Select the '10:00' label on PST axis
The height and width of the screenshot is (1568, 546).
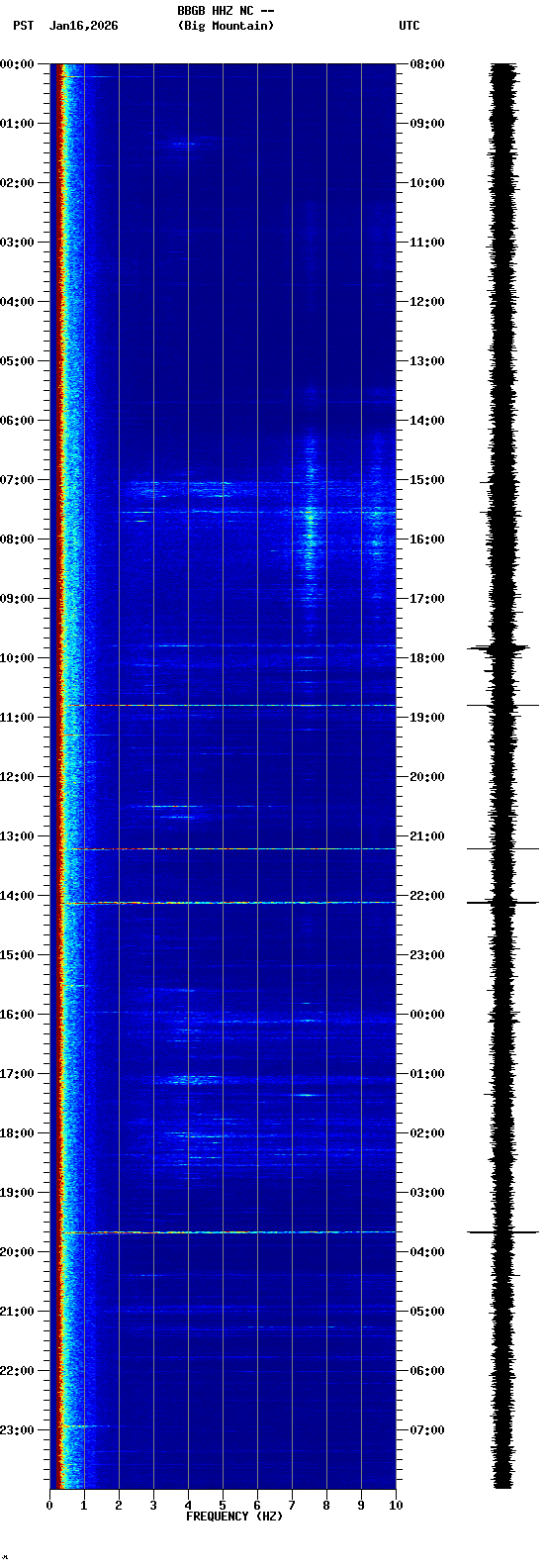point(17,658)
